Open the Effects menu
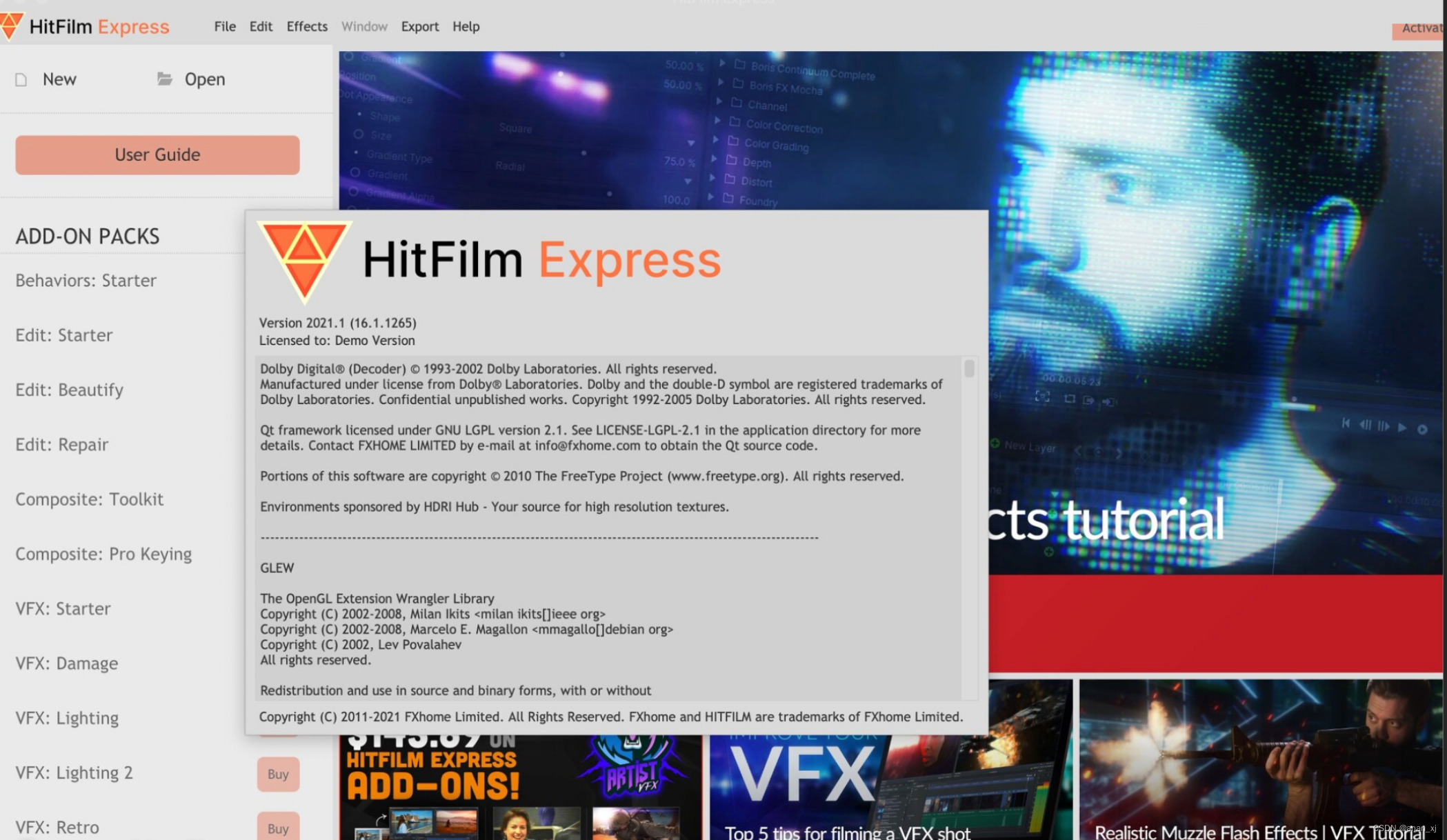Image resolution: width=1447 pixels, height=840 pixels. pyautogui.click(x=307, y=26)
